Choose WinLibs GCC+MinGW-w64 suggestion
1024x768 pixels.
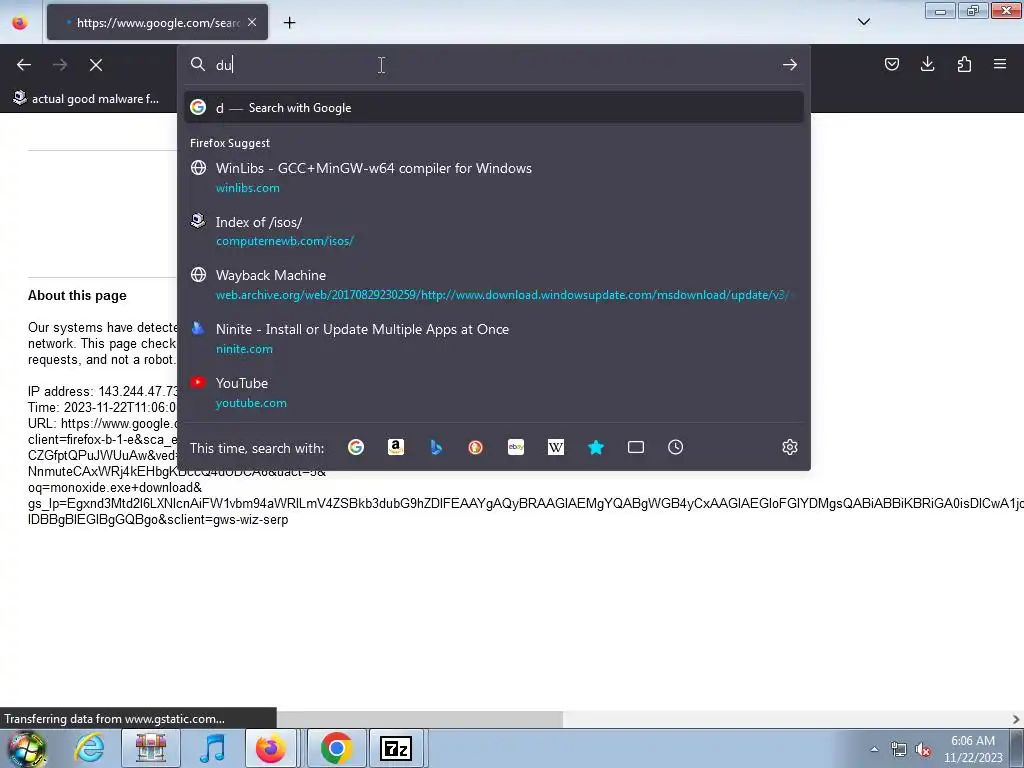494,178
